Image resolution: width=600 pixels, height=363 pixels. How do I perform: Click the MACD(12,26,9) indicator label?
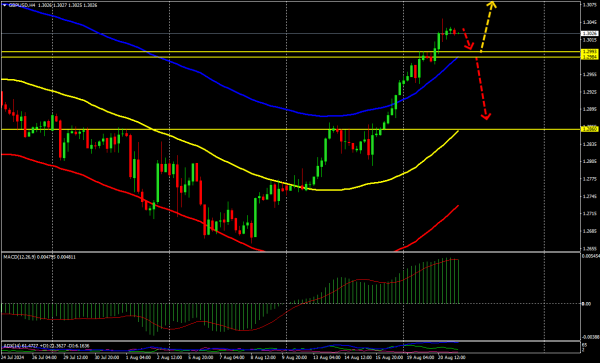click(20, 257)
